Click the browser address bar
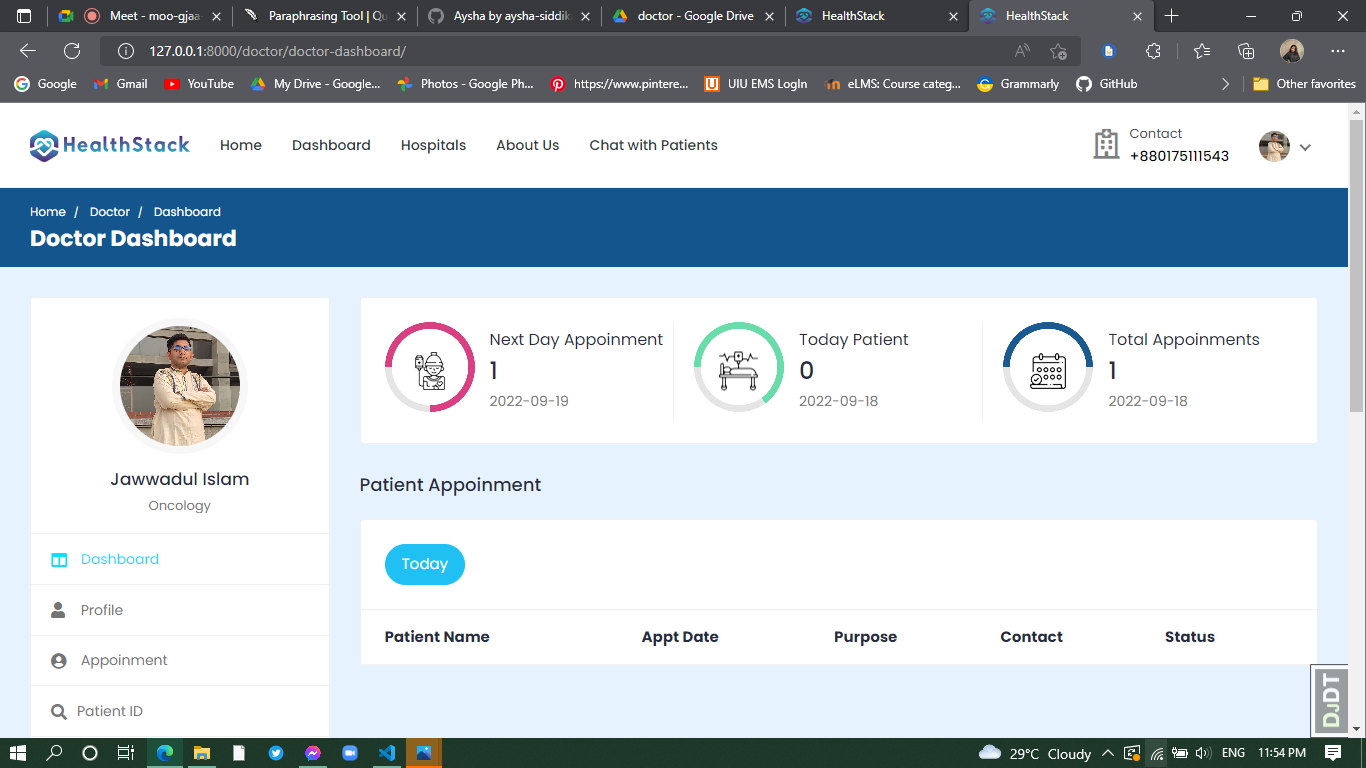 tap(300, 51)
